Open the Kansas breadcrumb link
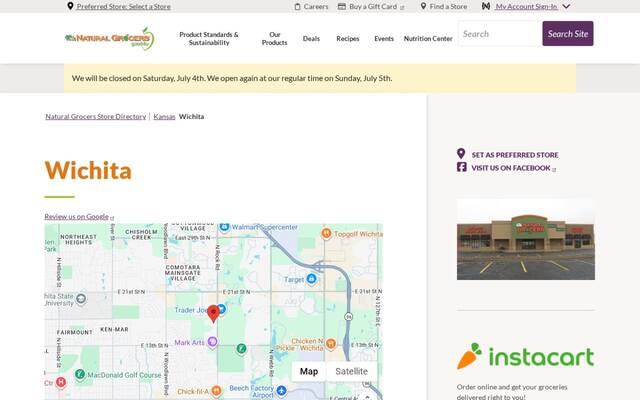 pos(164,116)
